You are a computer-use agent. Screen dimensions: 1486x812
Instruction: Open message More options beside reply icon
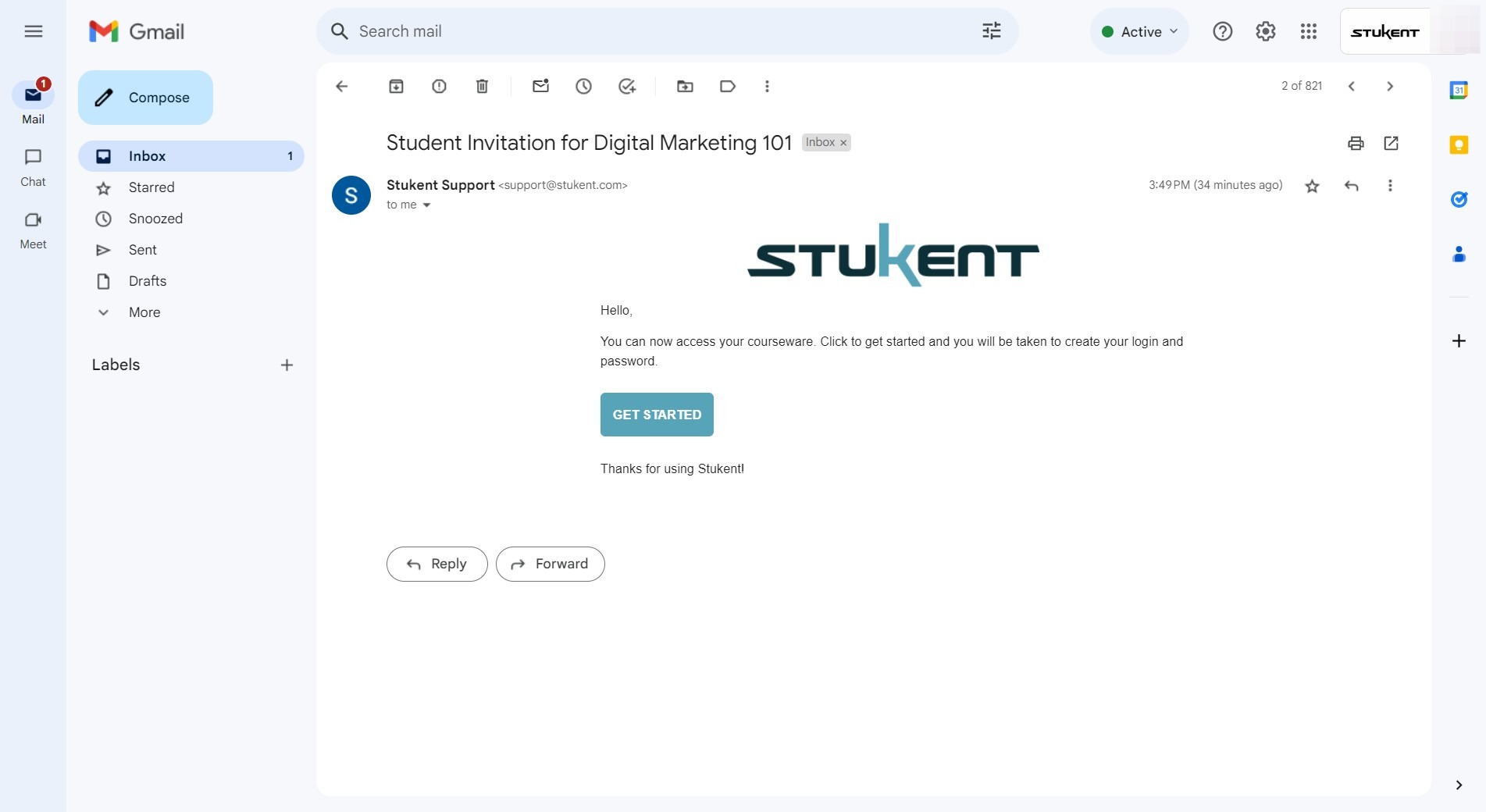[1390, 186]
